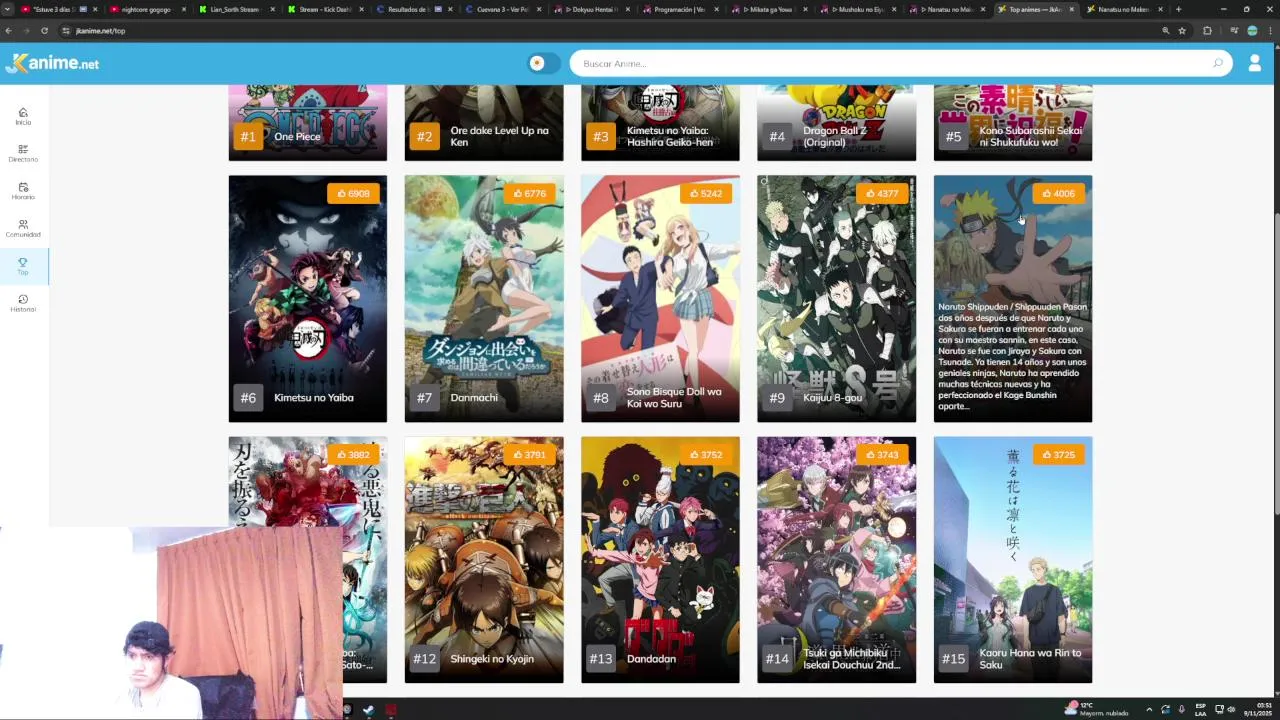Open the Horario sidebar icon
The height and width of the screenshot is (720, 1280).
click(x=23, y=191)
